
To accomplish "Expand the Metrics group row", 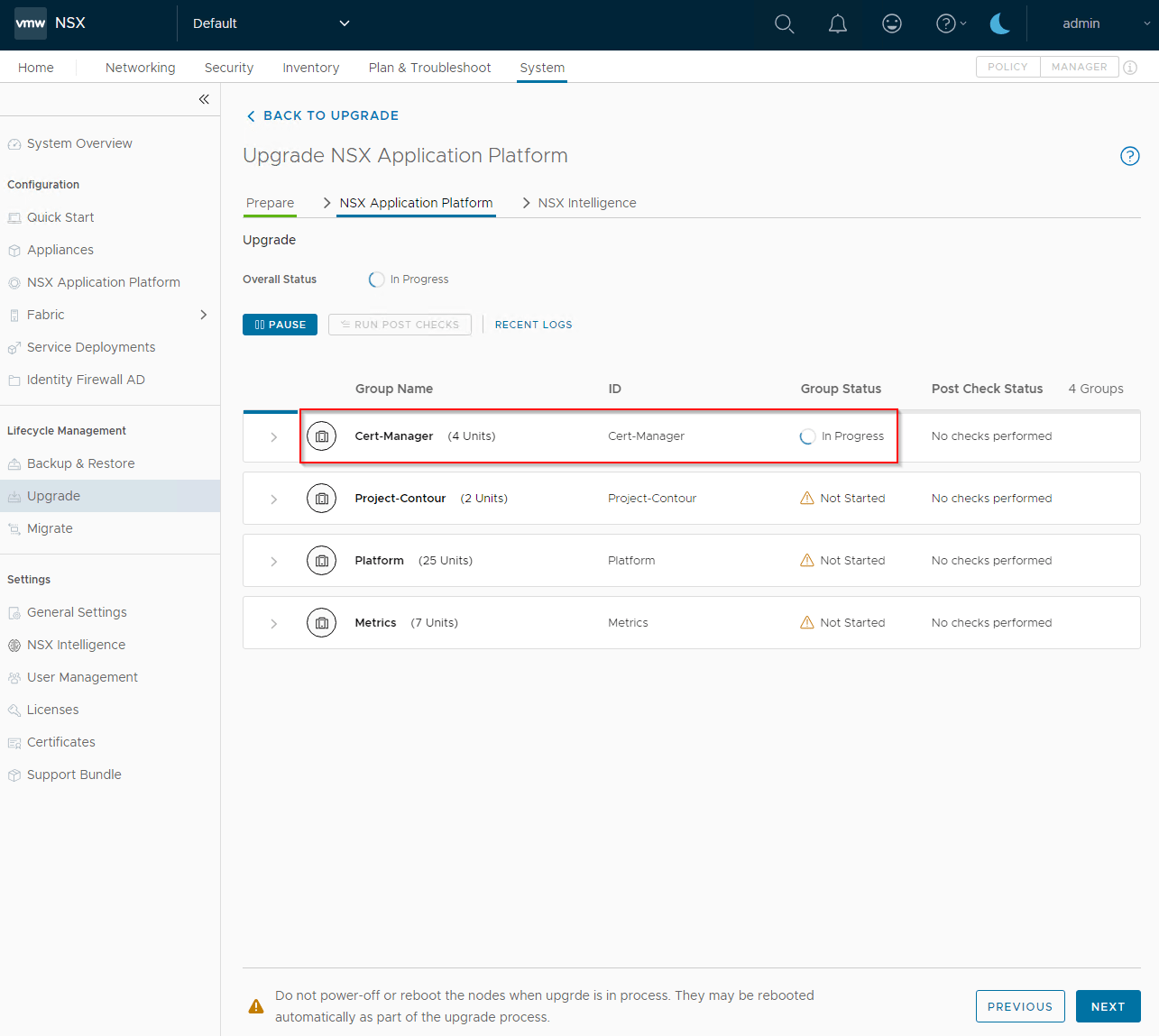I will (x=274, y=624).
